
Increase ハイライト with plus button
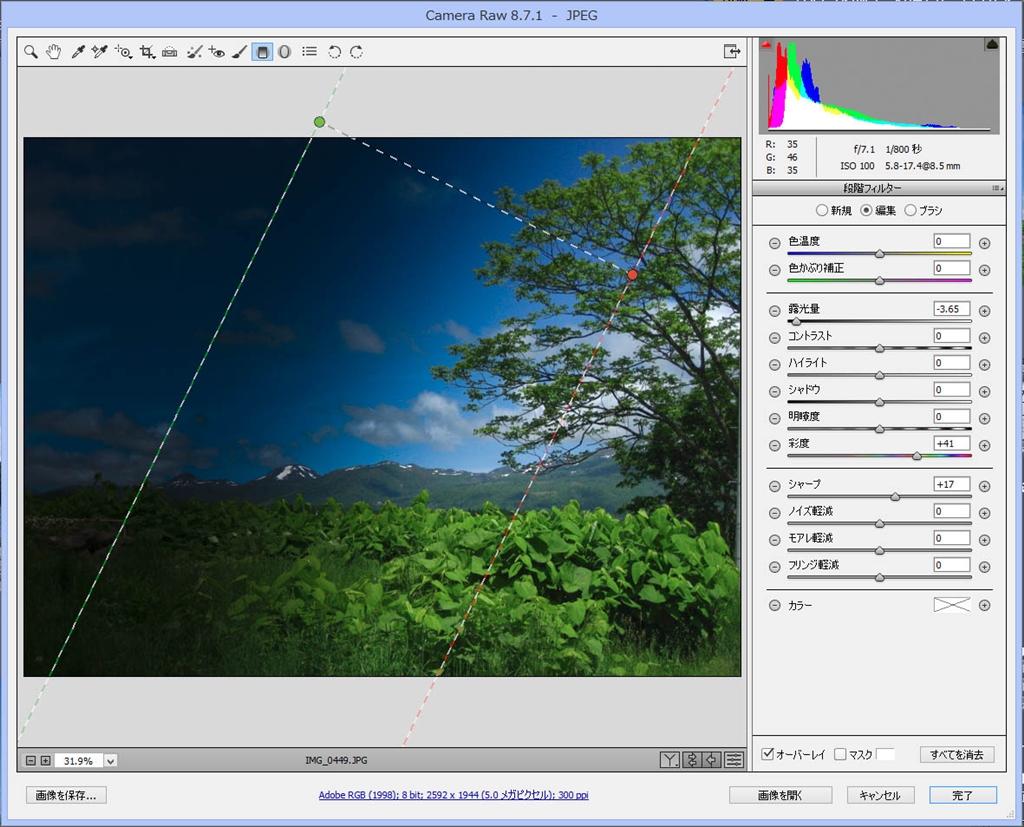point(985,365)
